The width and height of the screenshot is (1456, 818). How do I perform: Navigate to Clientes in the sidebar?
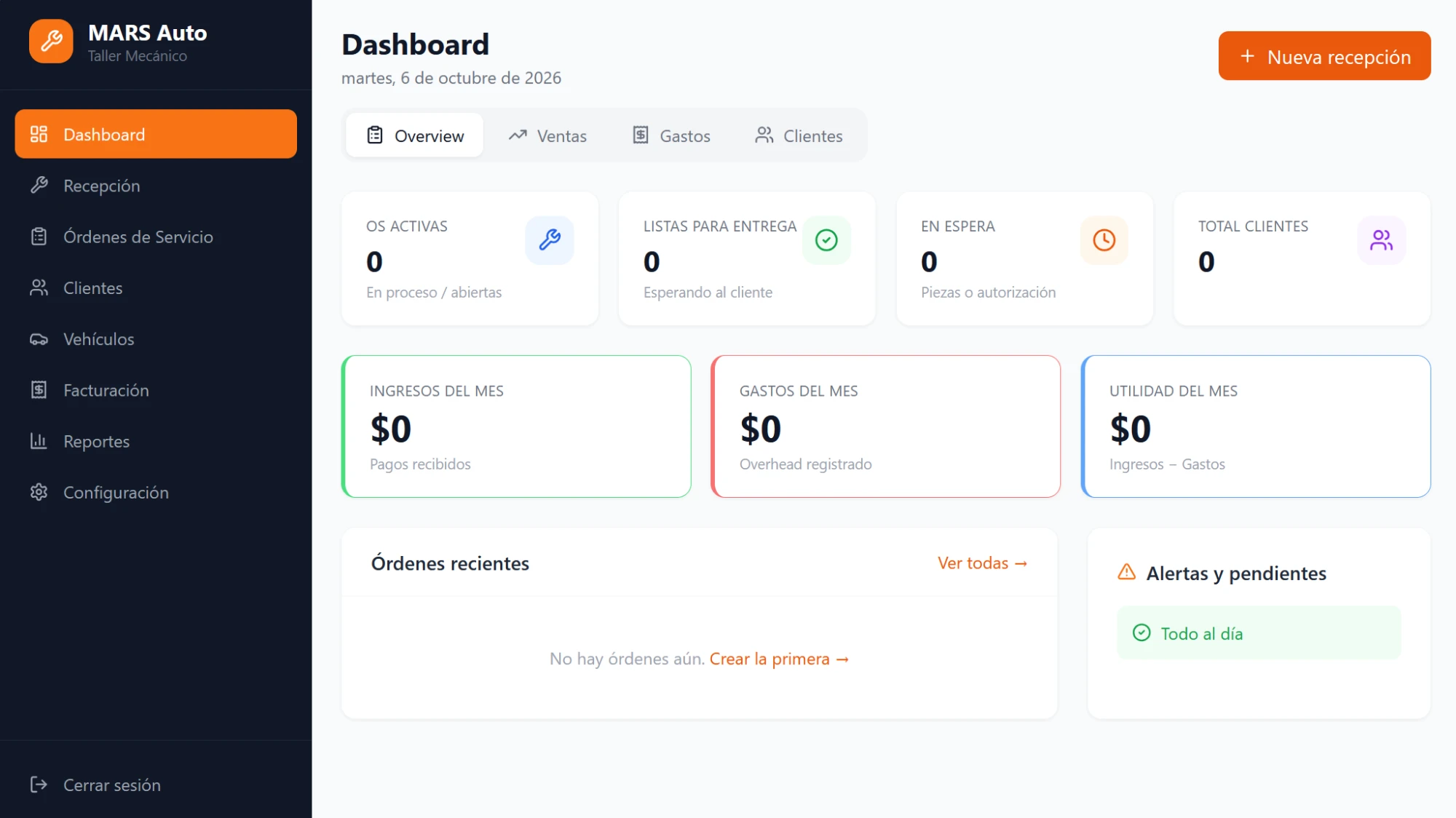(156, 287)
